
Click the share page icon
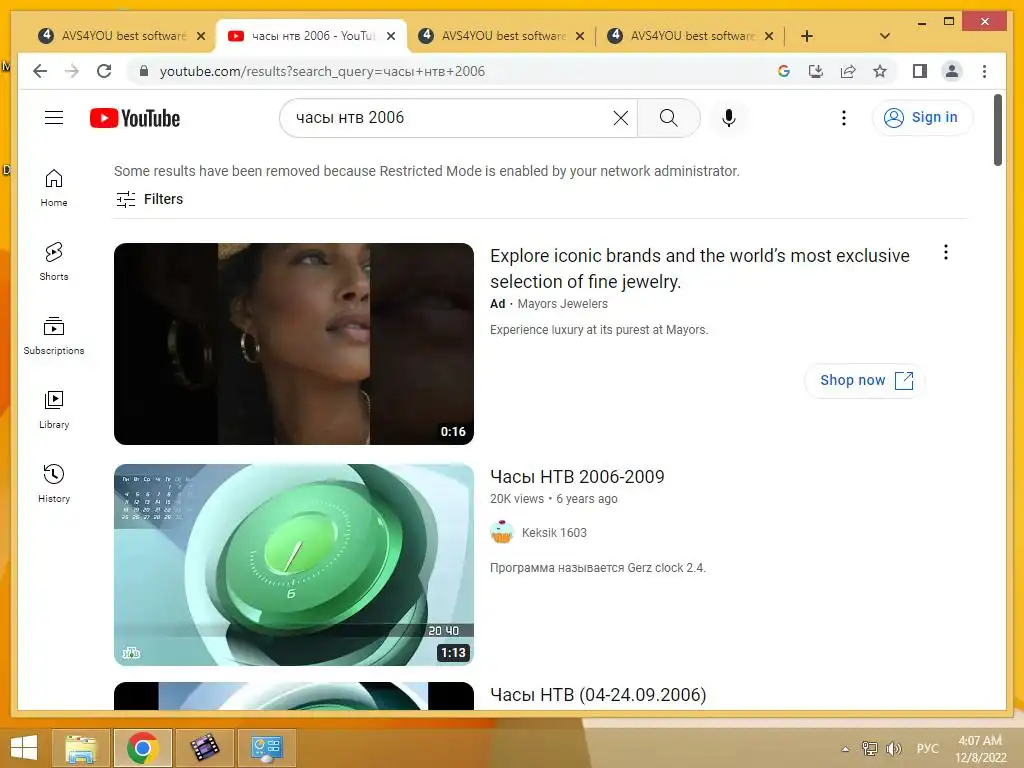coord(848,71)
